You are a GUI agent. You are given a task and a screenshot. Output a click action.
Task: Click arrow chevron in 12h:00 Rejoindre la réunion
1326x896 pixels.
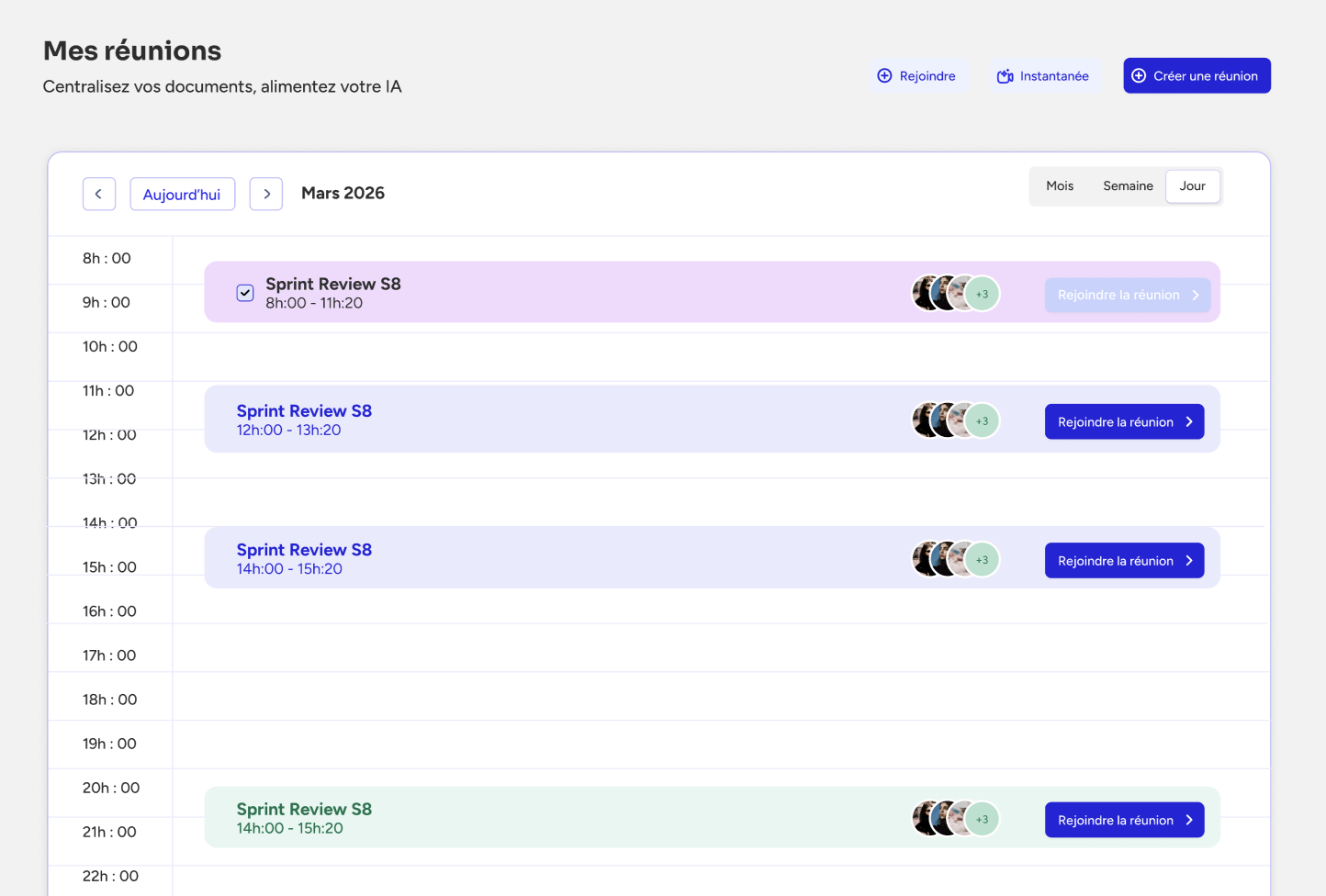tap(1189, 421)
